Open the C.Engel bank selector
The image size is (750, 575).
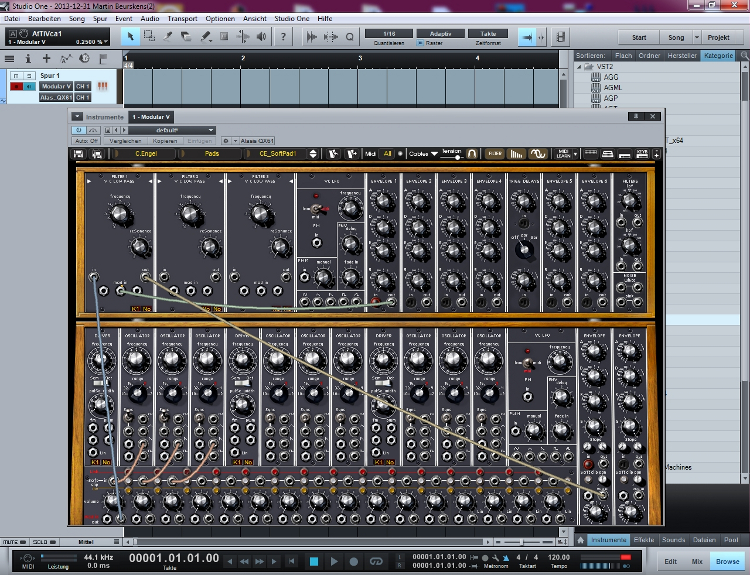click(x=146, y=154)
